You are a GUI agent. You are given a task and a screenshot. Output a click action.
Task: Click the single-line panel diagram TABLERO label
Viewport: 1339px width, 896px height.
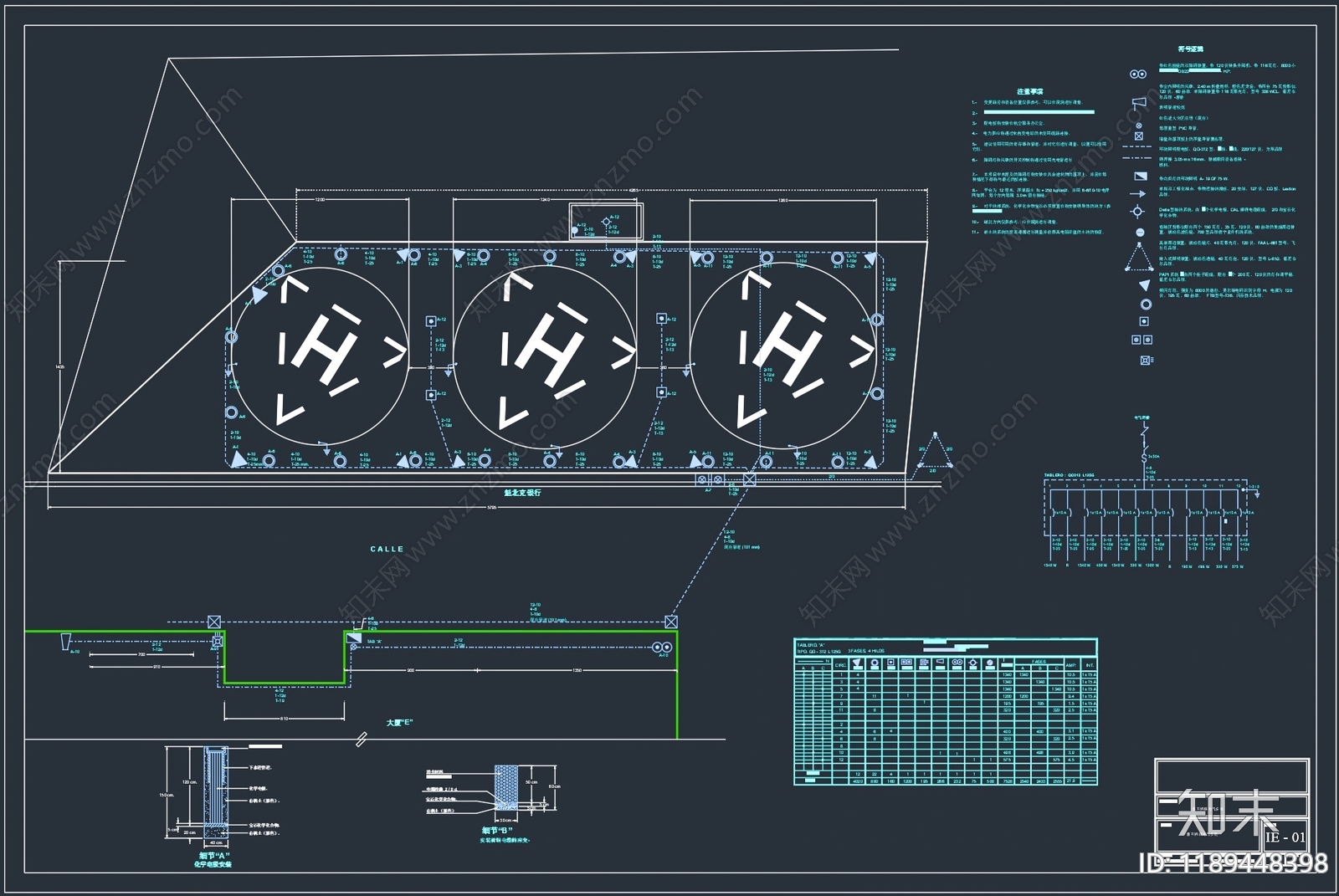point(1069,475)
